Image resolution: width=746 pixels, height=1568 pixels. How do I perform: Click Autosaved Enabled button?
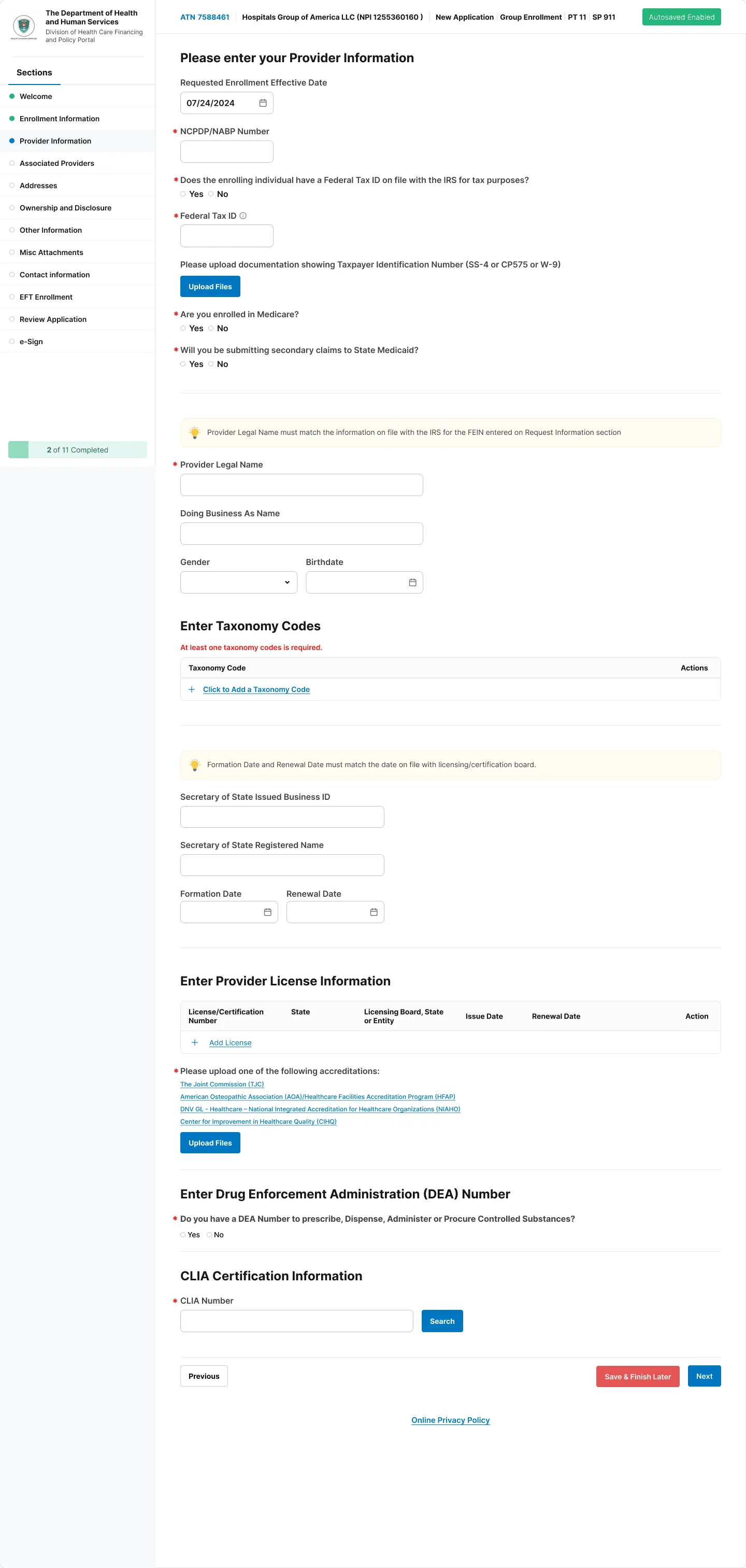[x=681, y=17]
